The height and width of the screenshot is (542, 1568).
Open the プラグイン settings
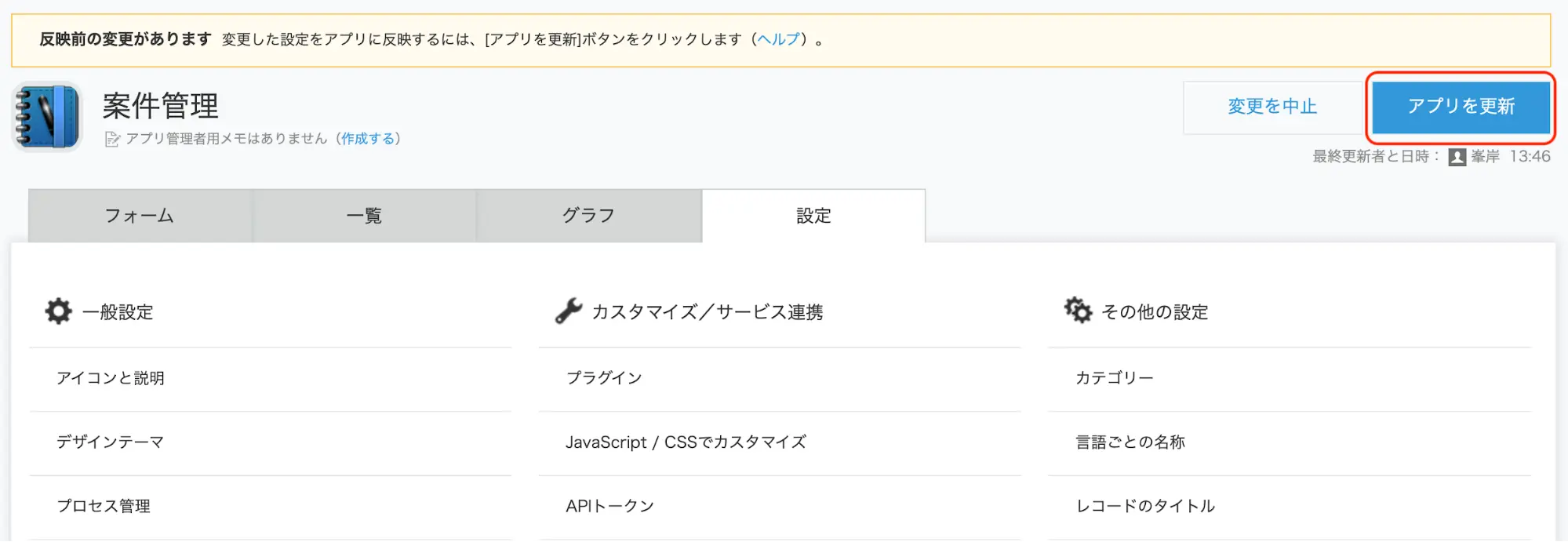(x=604, y=378)
